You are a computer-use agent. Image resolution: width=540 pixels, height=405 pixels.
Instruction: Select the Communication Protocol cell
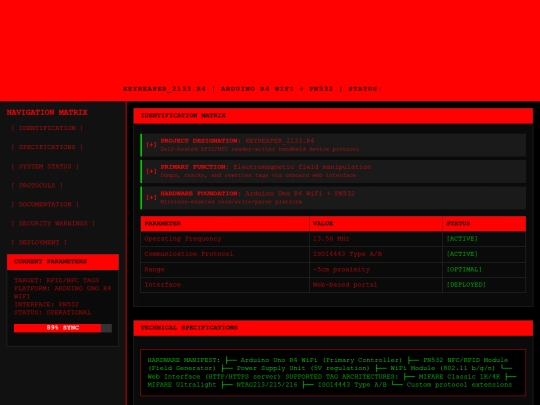point(225,254)
